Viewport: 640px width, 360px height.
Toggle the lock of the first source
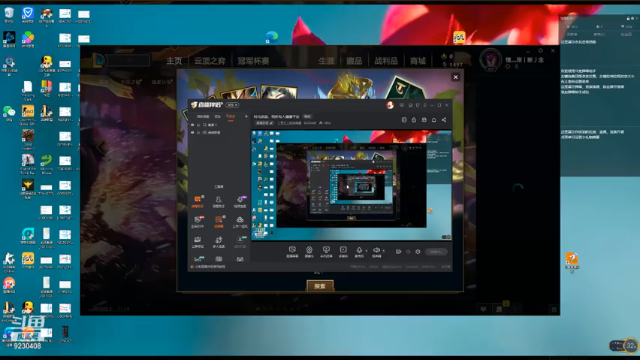point(199,125)
